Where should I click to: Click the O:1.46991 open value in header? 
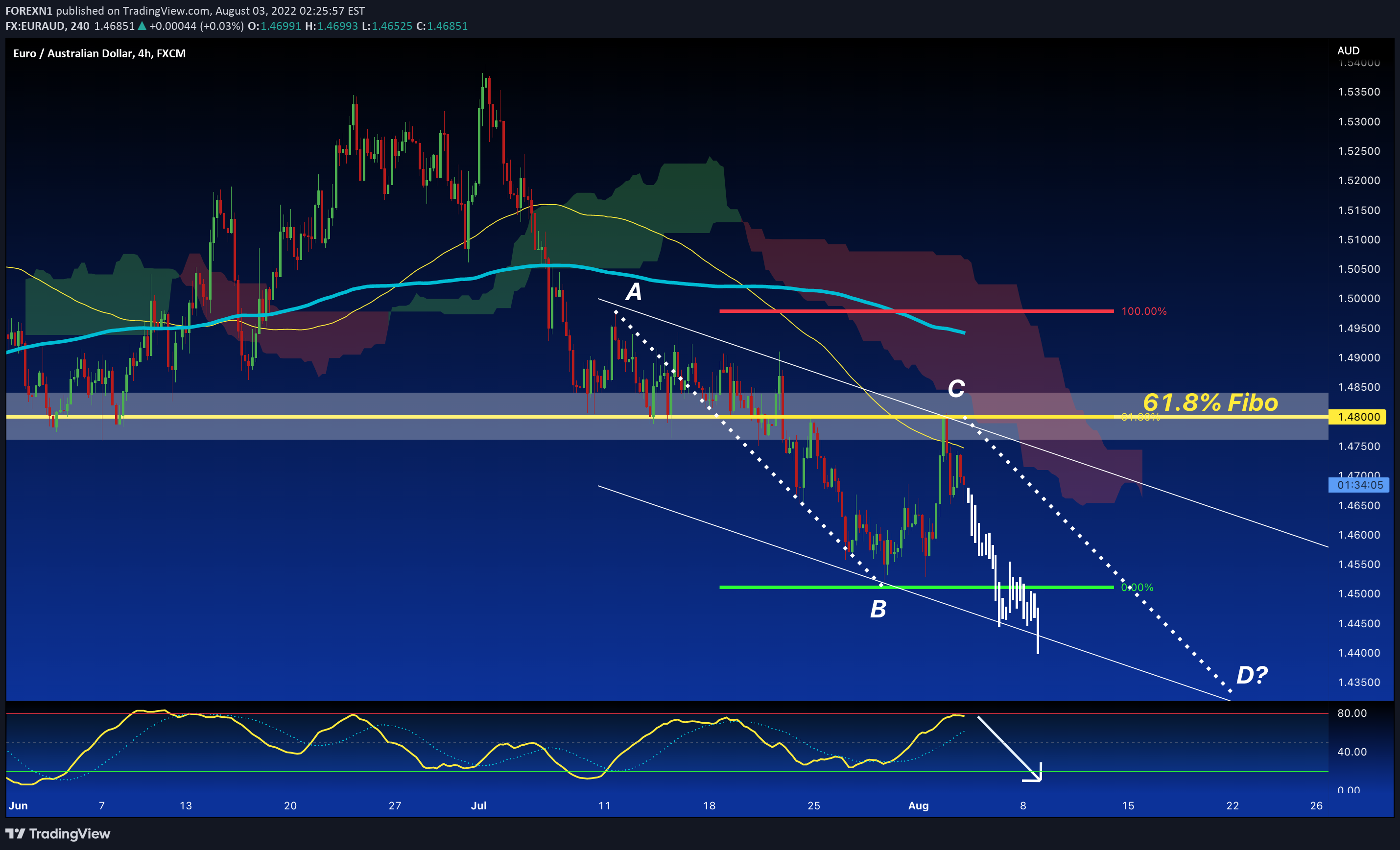click(275, 26)
